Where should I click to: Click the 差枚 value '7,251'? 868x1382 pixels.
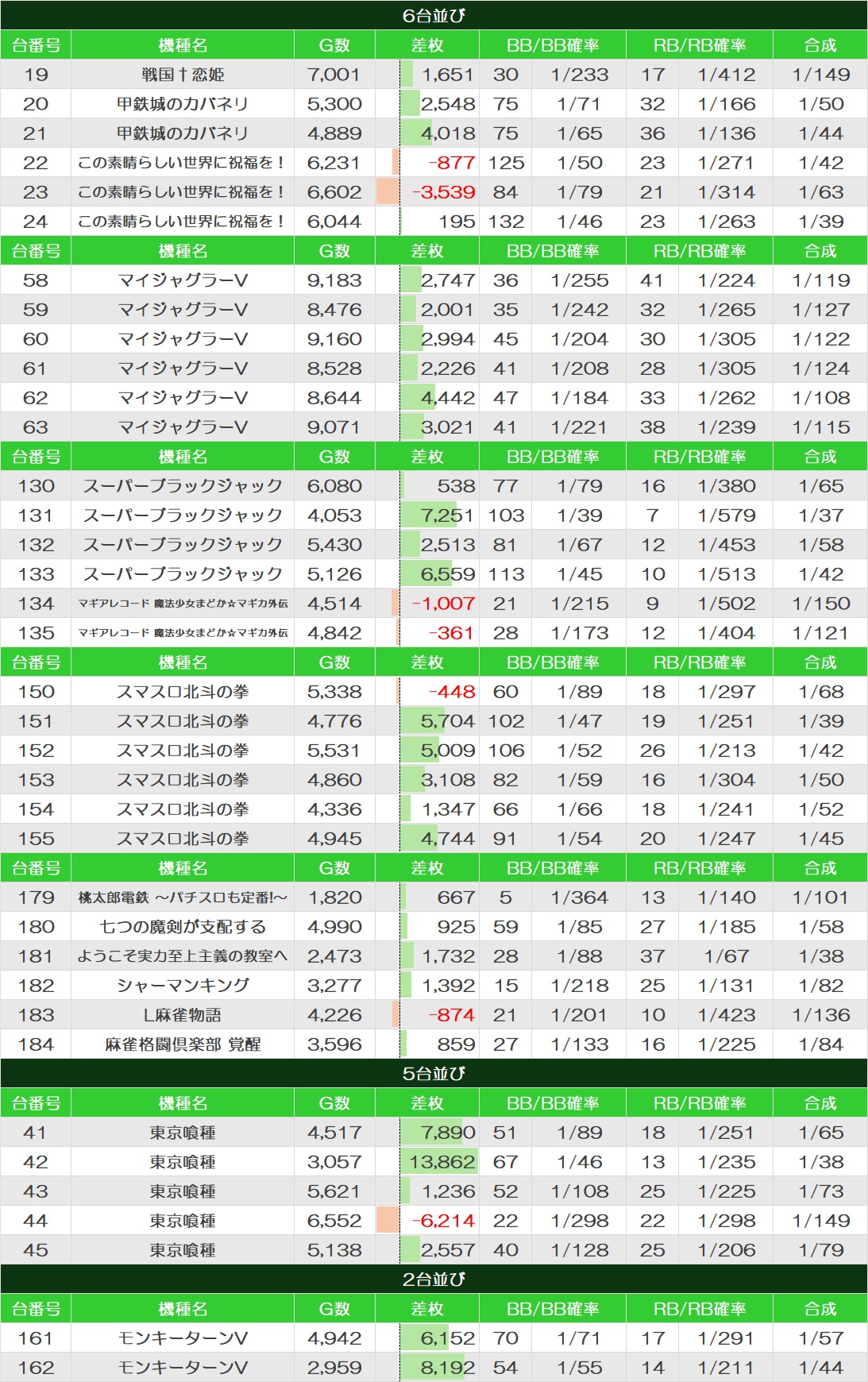coord(448,515)
